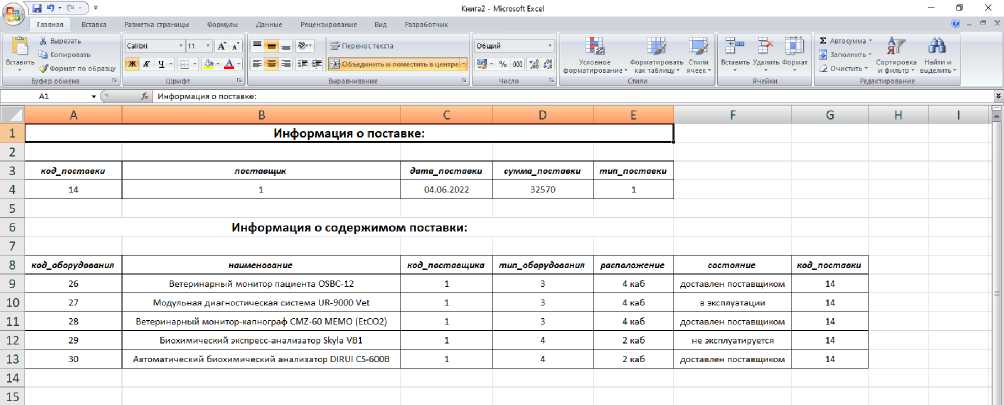Viewport: 1004px width, 405px height.
Task: Save the workbook from Quick Access
Action: [36, 8]
